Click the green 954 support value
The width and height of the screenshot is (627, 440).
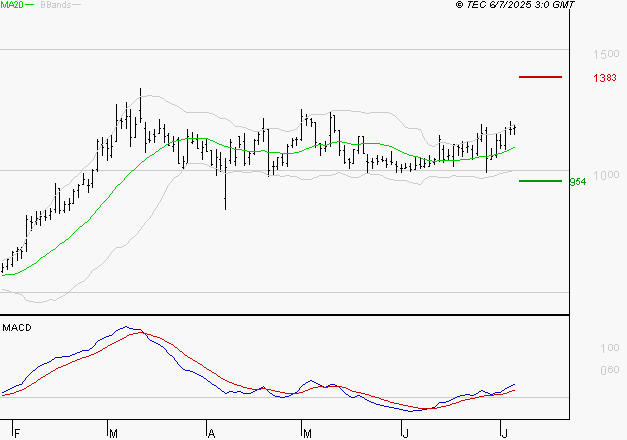pos(578,182)
